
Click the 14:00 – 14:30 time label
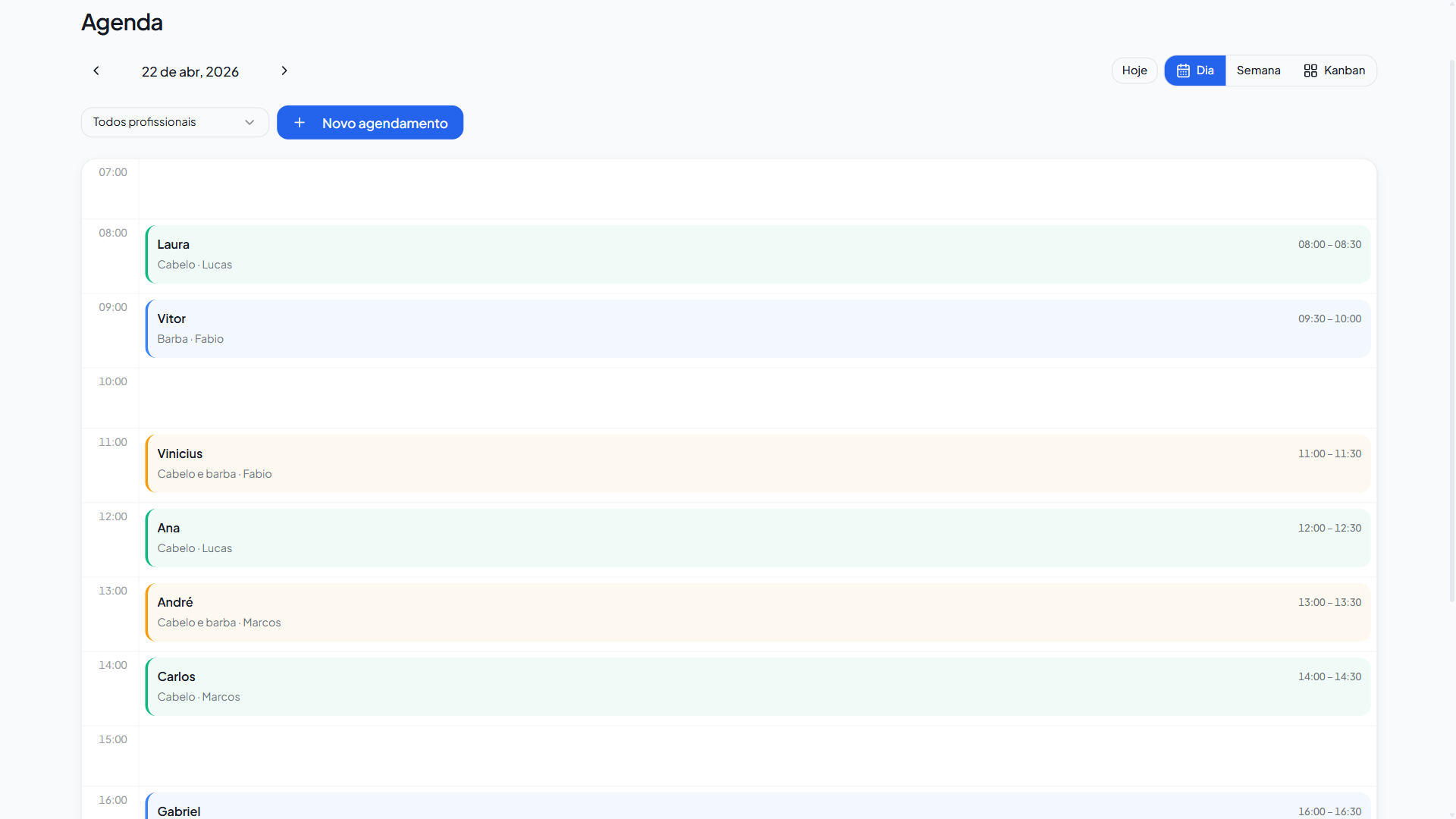(x=1329, y=676)
